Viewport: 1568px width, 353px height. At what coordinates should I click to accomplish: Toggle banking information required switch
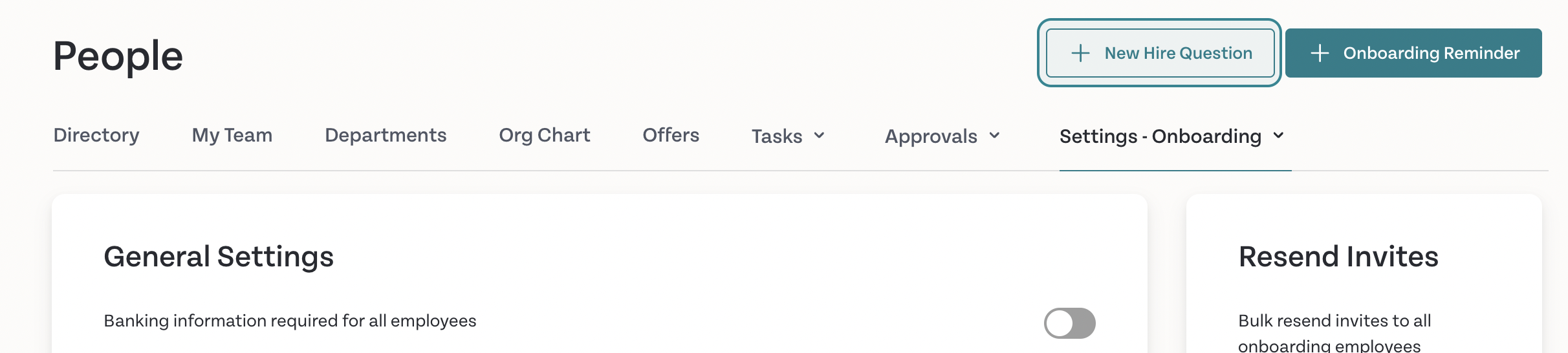(x=1070, y=323)
